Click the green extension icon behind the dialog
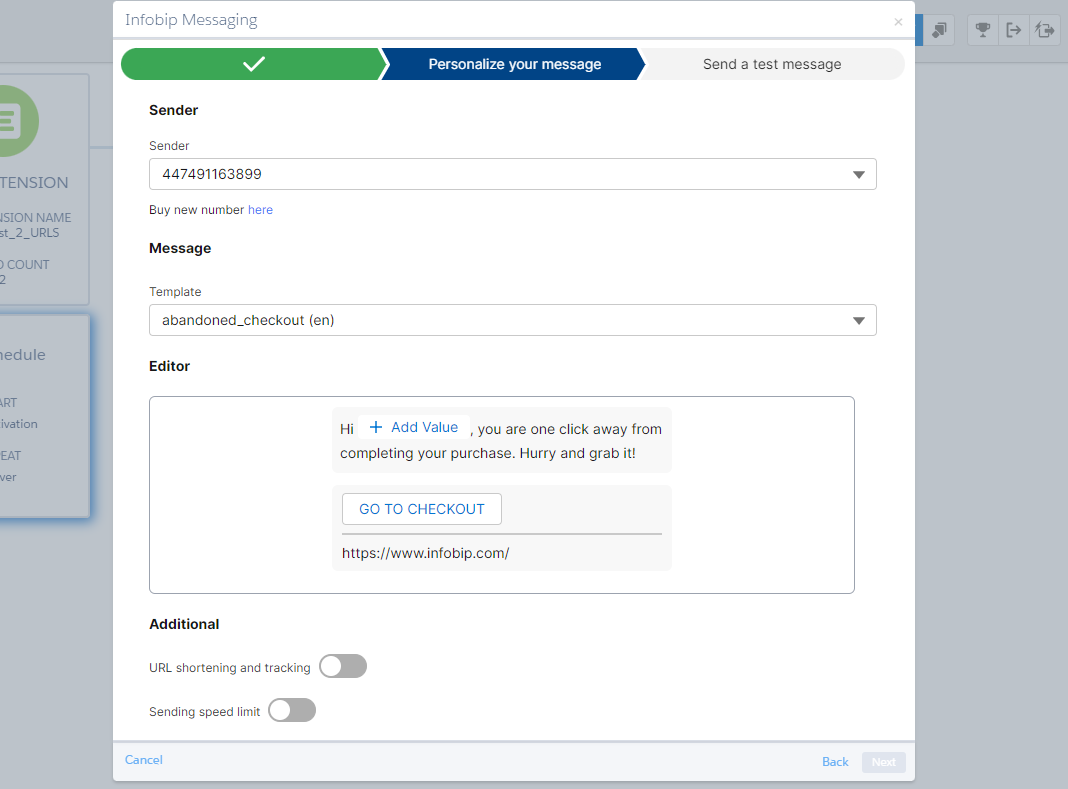This screenshot has width=1068, height=789. tap(16, 121)
